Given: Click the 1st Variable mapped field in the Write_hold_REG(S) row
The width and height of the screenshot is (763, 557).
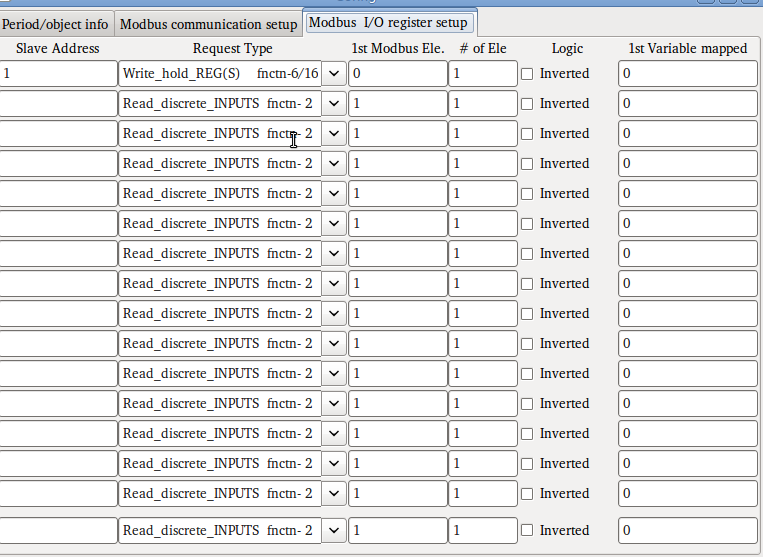Looking at the screenshot, I should point(688,73).
